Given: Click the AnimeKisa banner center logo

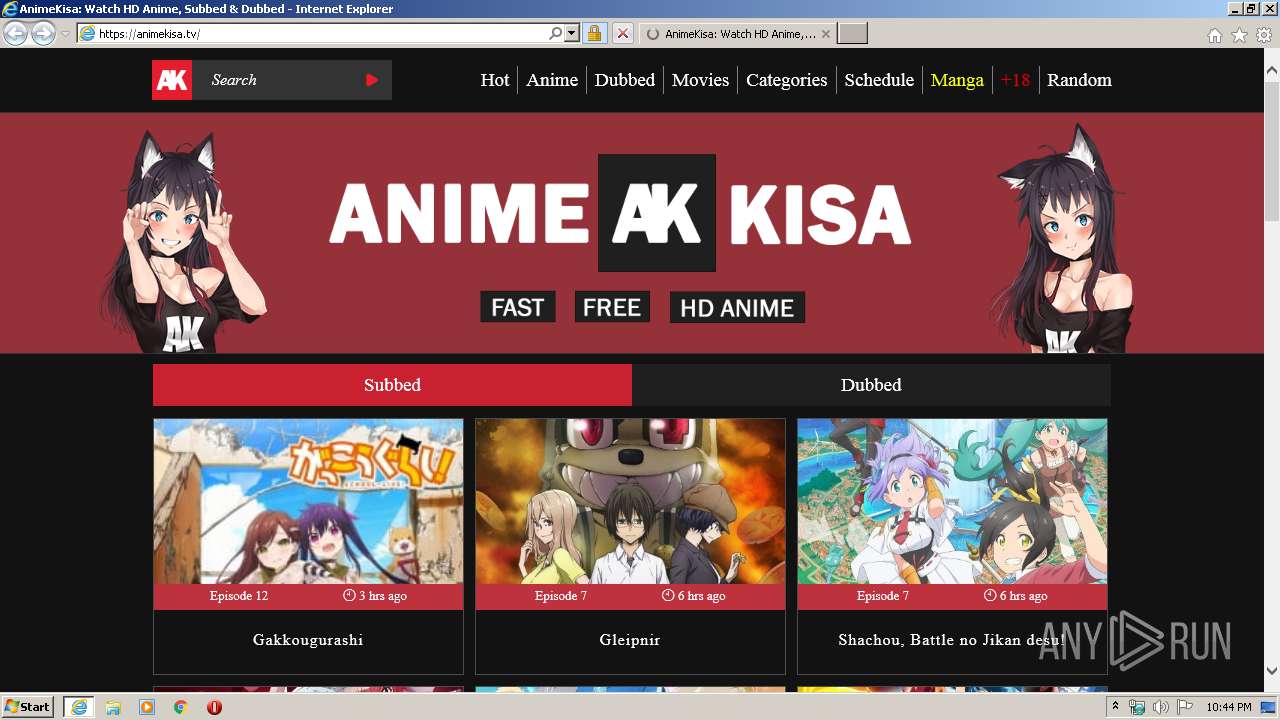Looking at the screenshot, I should pyautogui.click(x=657, y=213).
